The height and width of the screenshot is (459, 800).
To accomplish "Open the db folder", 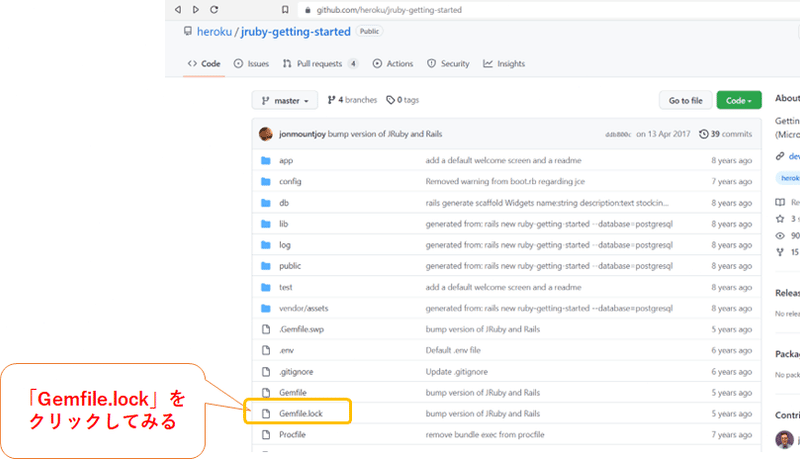I will point(284,203).
